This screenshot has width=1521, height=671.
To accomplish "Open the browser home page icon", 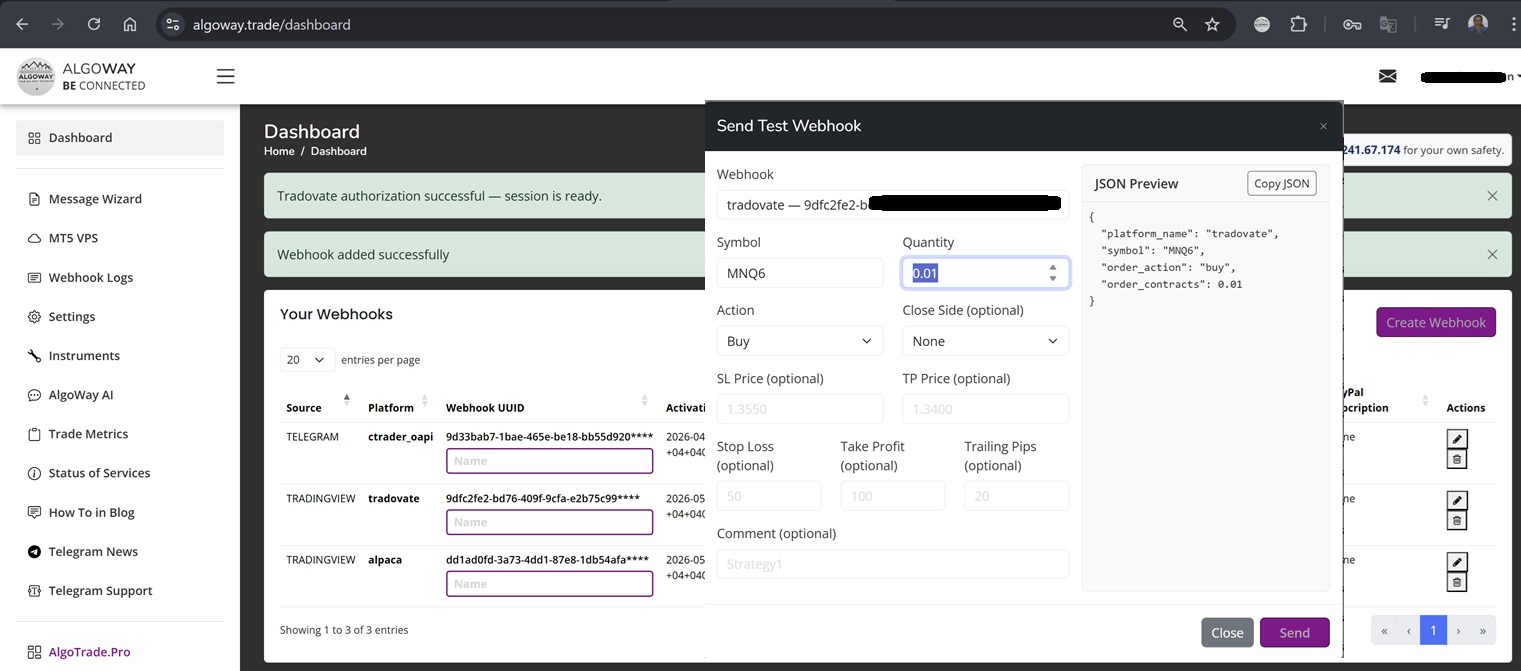I will (x=130, y=24).
